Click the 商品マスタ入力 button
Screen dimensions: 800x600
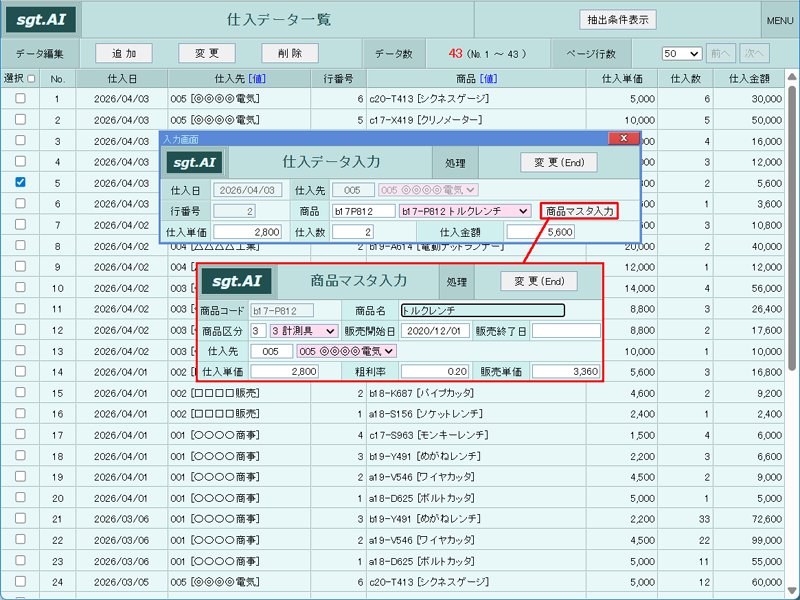(x=579, y=211)
